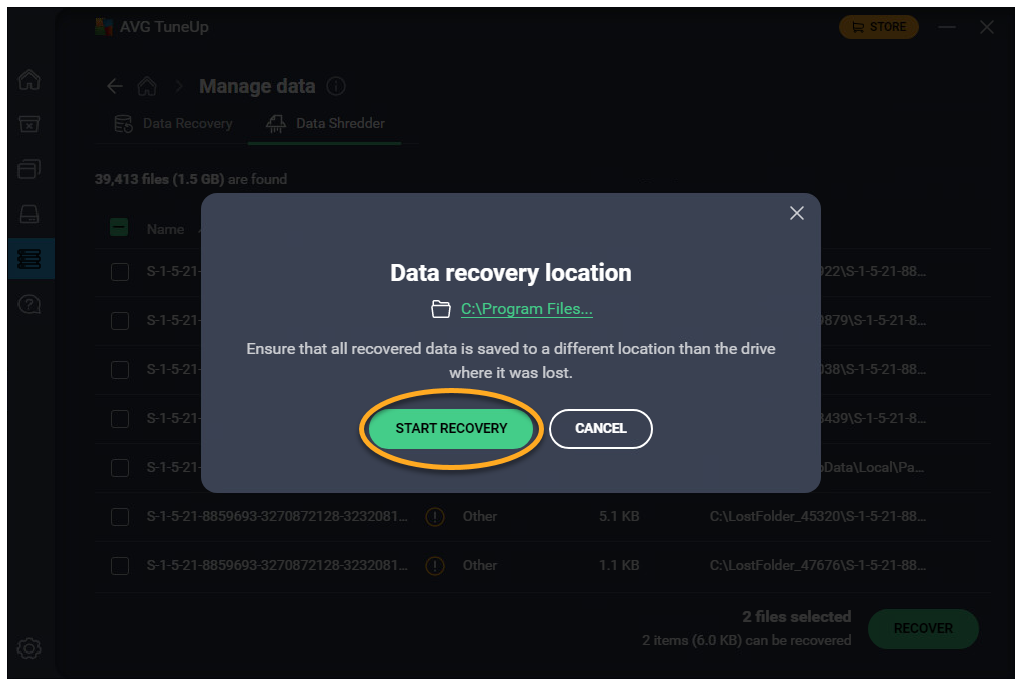
Task: Open the disk drive icon in sidebar
Action: pyautogui.click(x=30, y=214)
